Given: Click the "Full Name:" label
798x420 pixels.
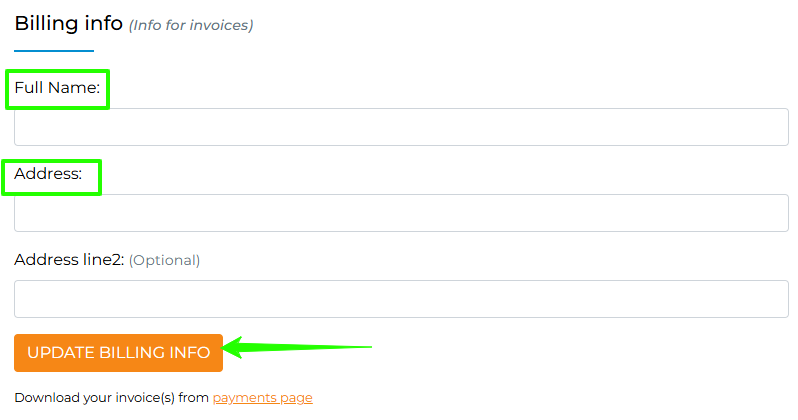Looking at the screenshot, I should [57, 88].
